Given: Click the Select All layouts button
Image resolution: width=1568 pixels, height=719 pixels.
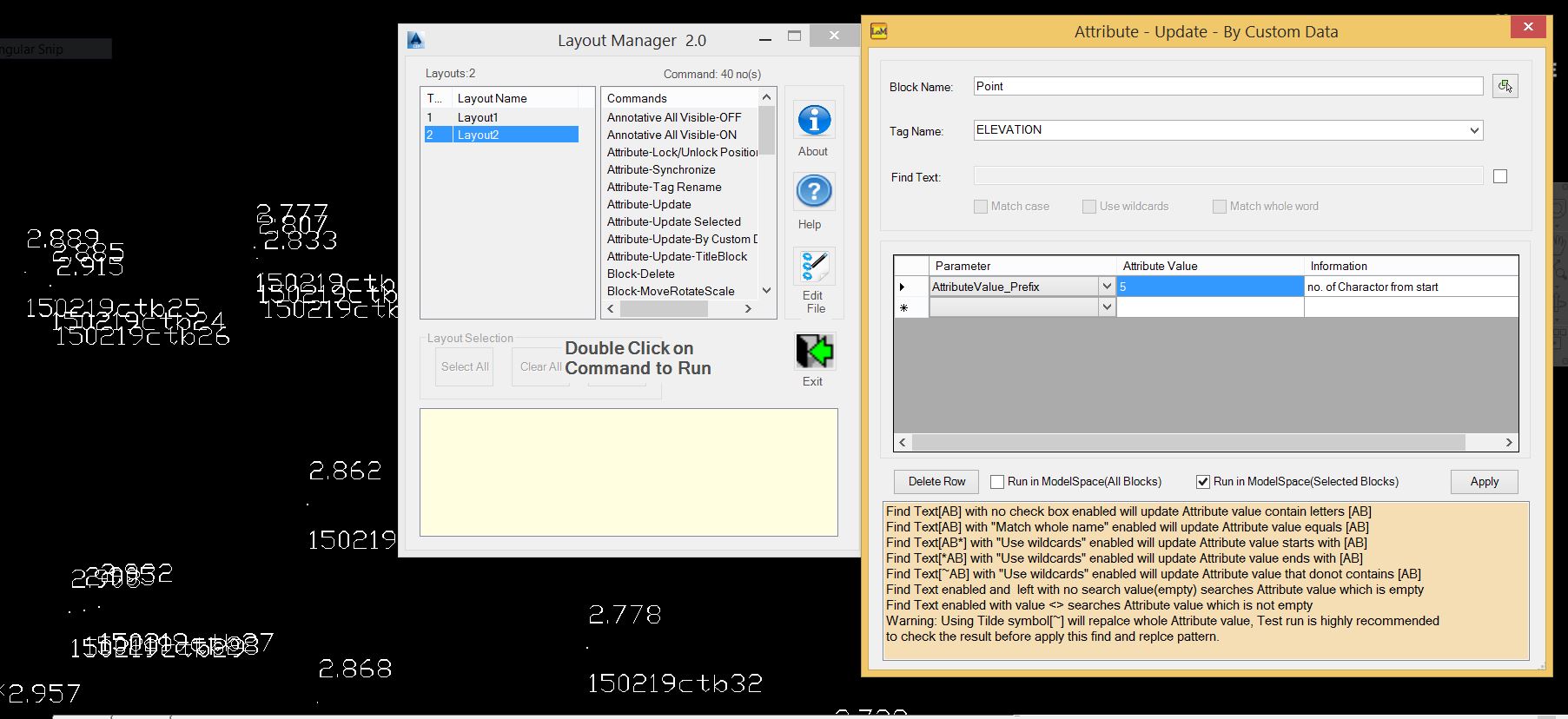Looking at the screenshot, I should click(465, 366).
